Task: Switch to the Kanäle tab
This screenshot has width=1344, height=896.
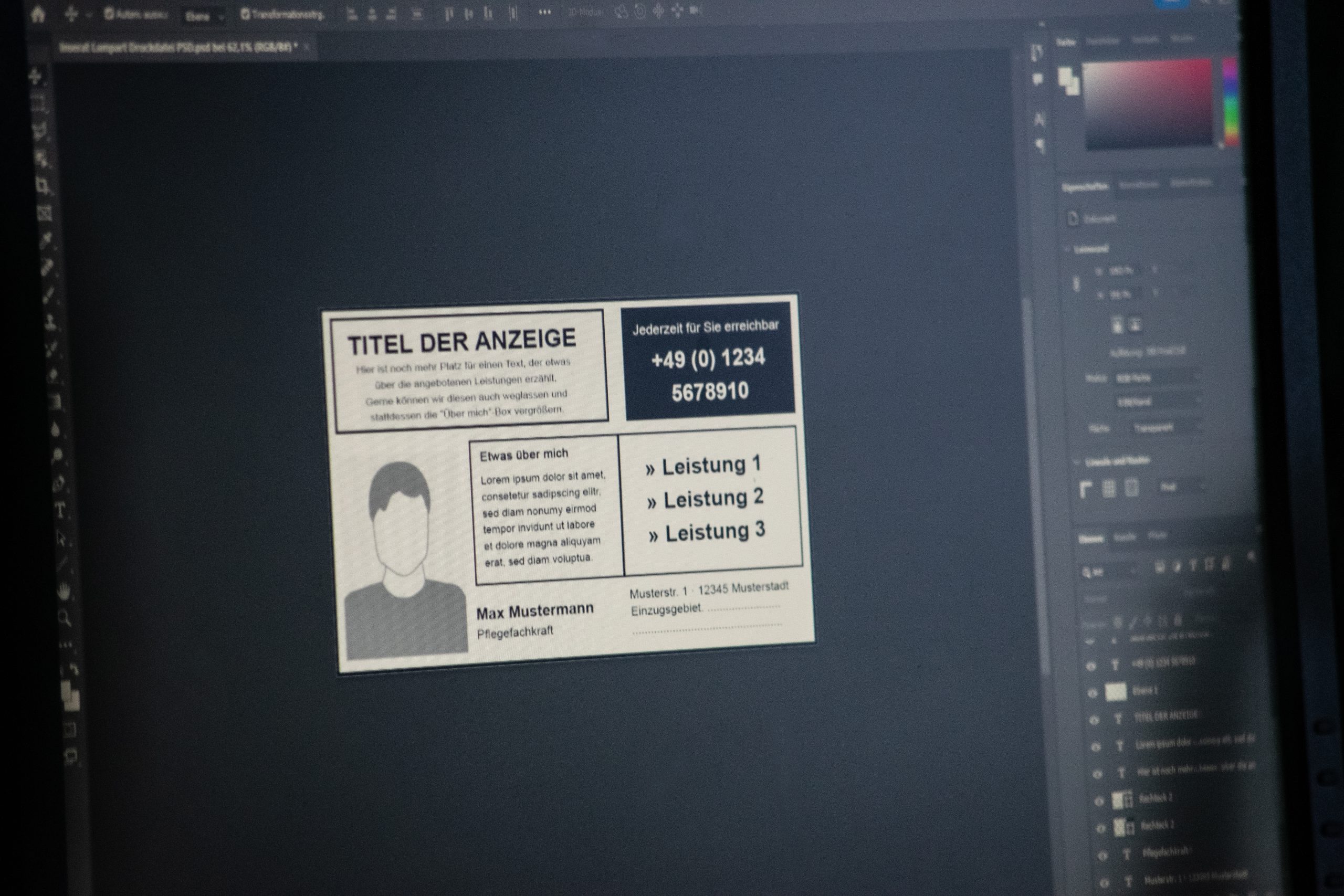Action: point(1125,537)
